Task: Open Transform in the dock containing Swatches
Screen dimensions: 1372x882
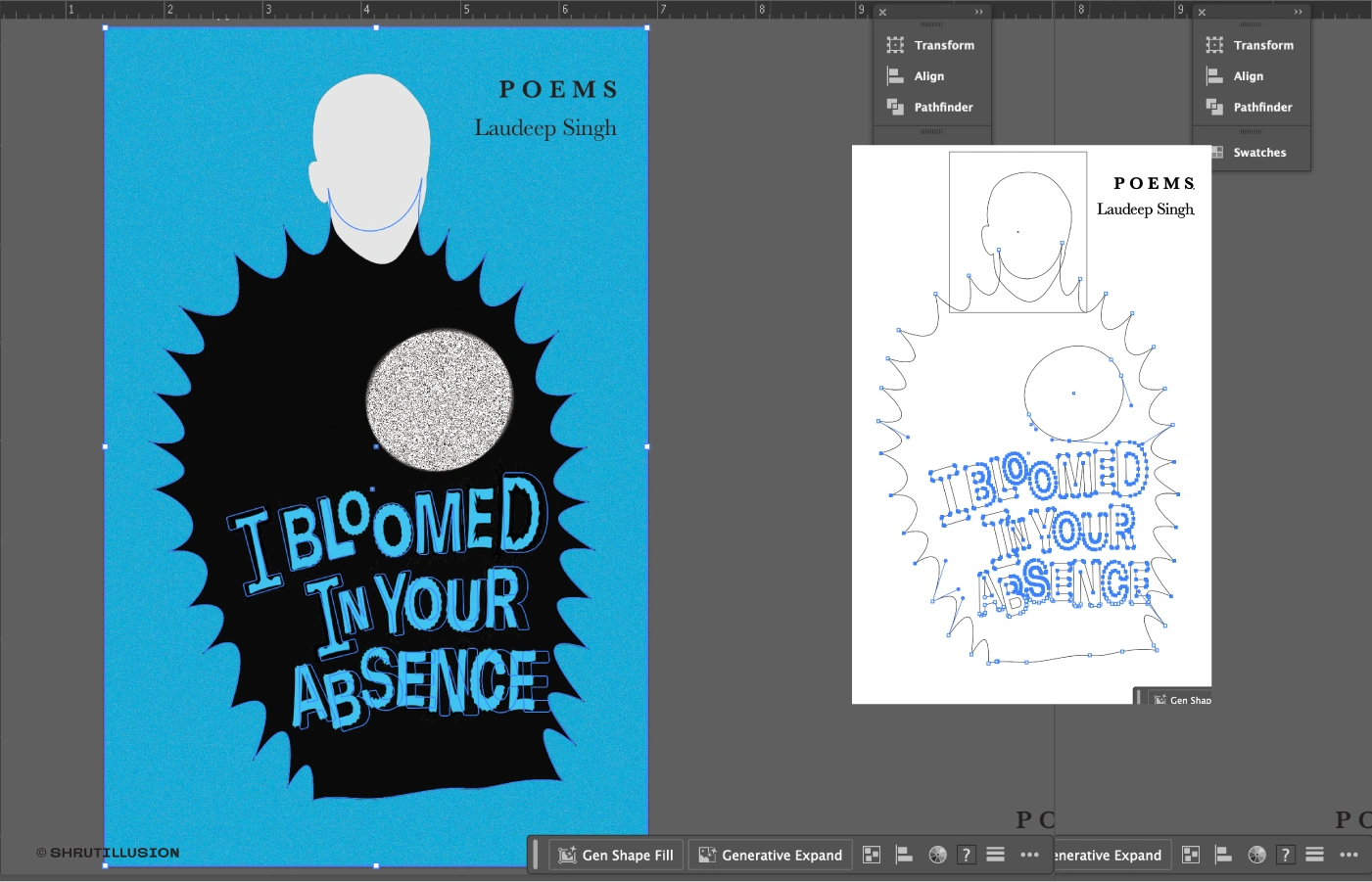Action: [1251, 45]
